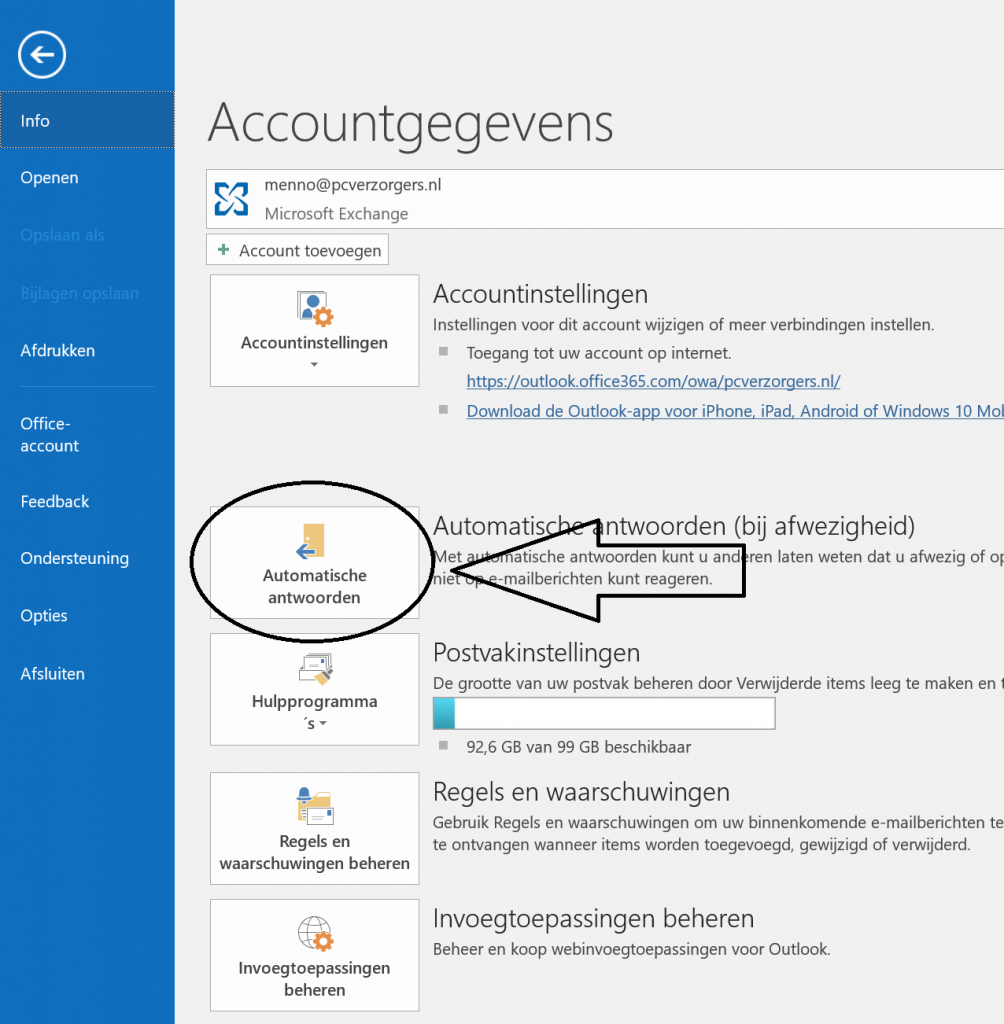Select Openen in the left menu

coord(50,178)
